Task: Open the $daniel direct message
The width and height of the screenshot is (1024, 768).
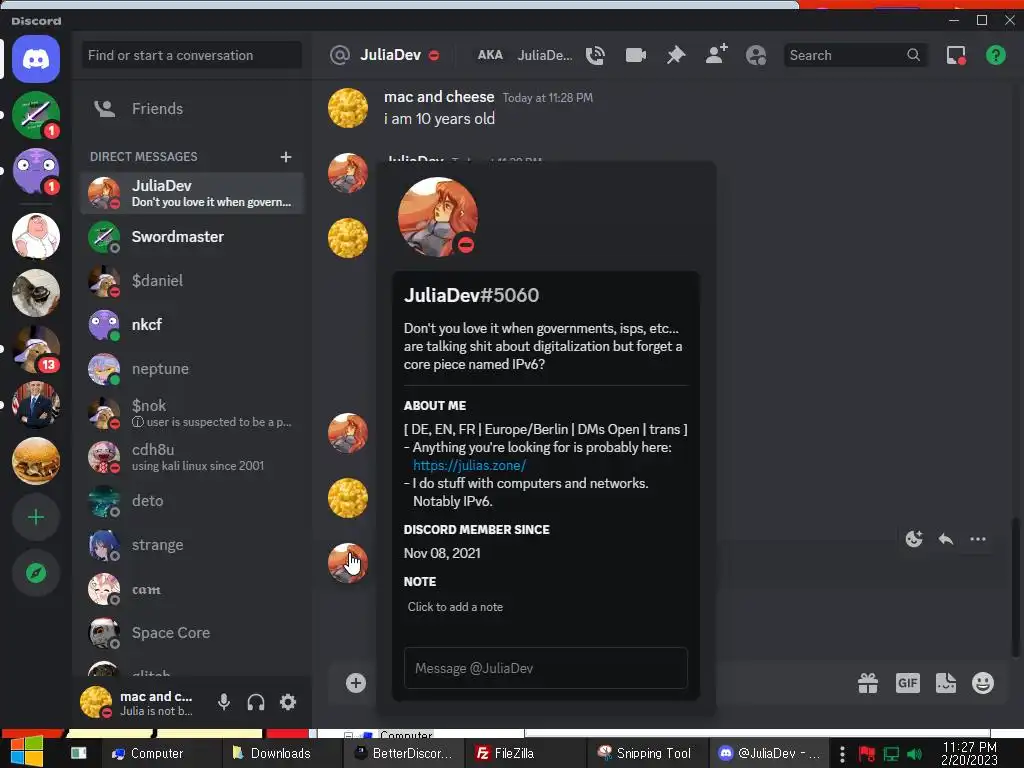Action: pos(192,281)
